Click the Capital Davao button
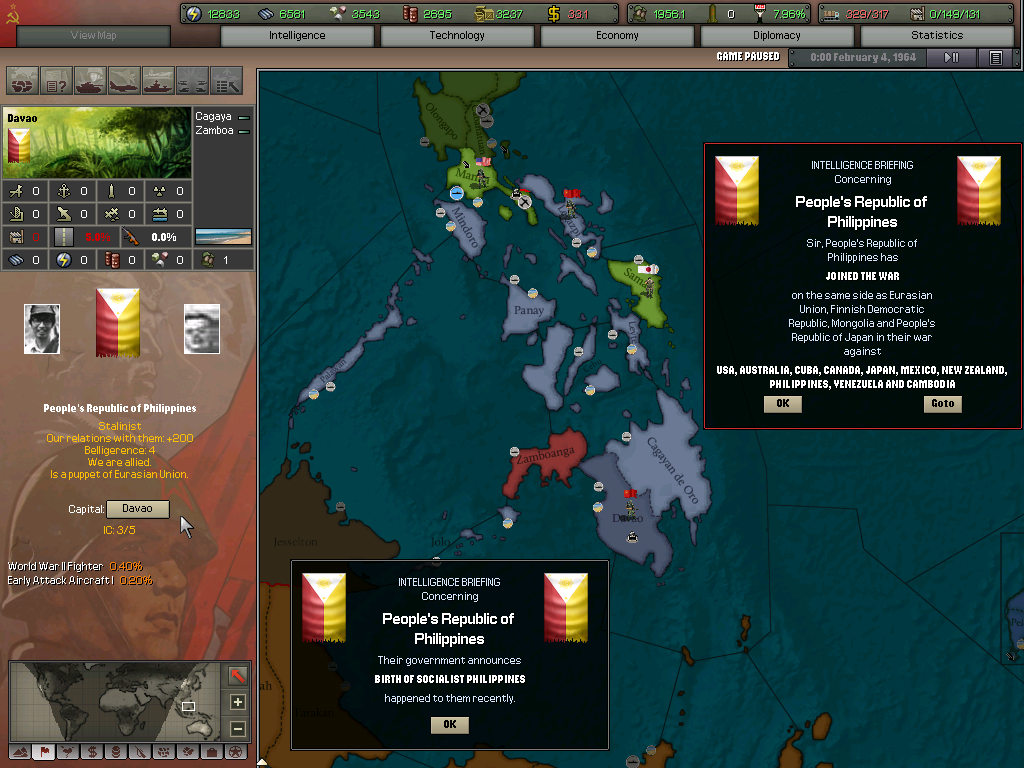Screen dimensions: 1024x768 (138, 509)
